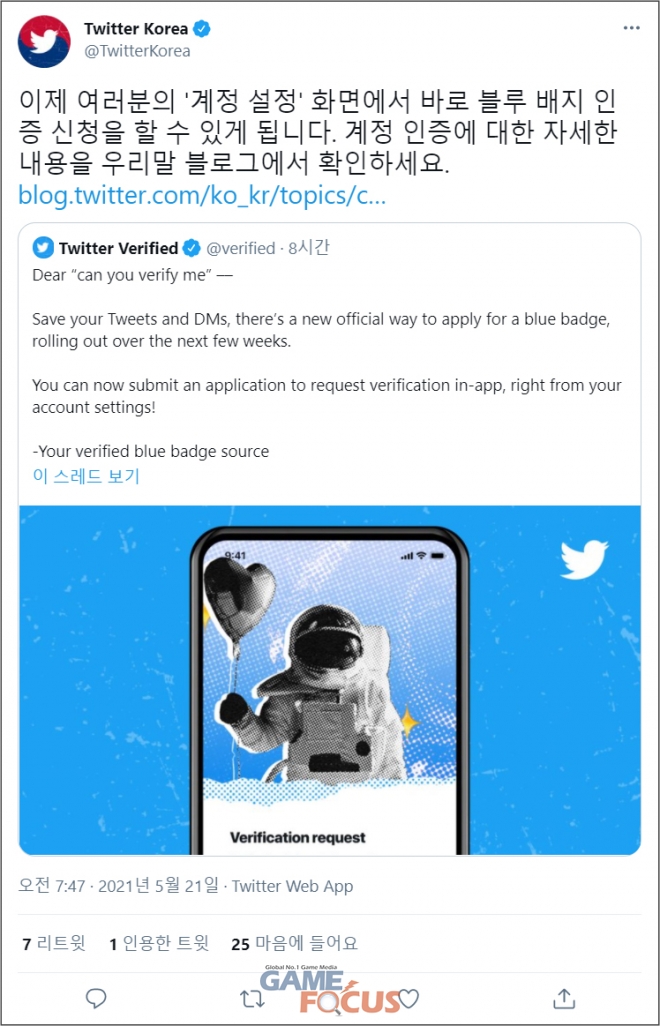Open the astronaut phone image
The image size is (660, 1026).
(330, 681)
